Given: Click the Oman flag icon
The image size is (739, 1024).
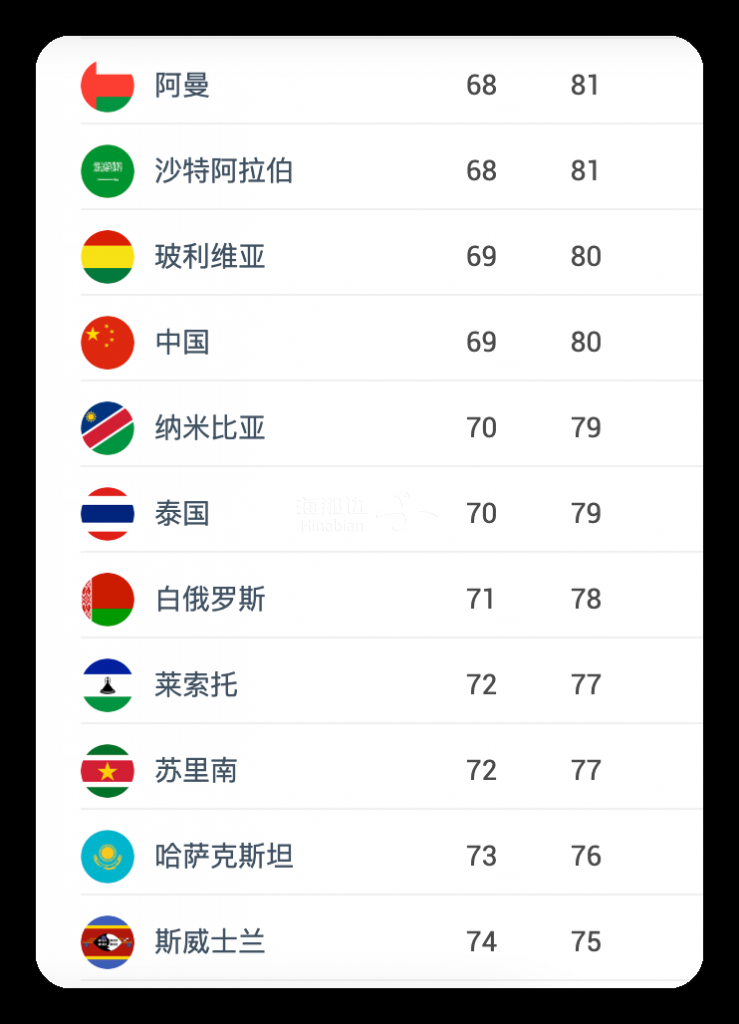Looking at the screenshot, I should click(107, 86).
